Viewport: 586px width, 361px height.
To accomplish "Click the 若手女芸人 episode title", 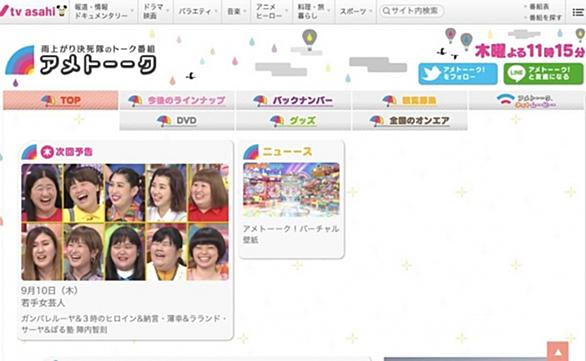I will point(43,303).
